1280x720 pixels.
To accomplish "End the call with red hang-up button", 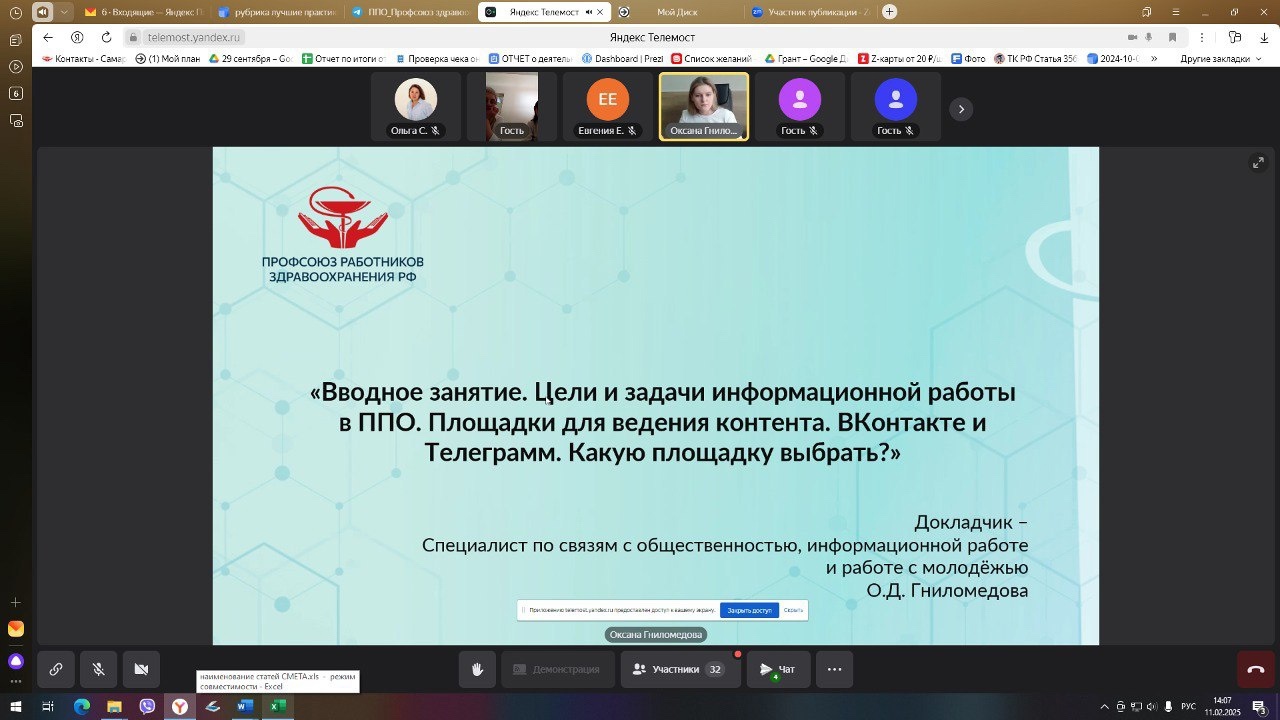I will pyautogui.click(x=1255, y=669).
